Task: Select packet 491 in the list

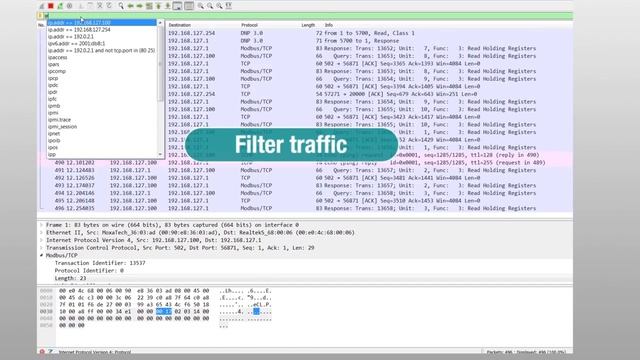Action: [x=304, y=170]
